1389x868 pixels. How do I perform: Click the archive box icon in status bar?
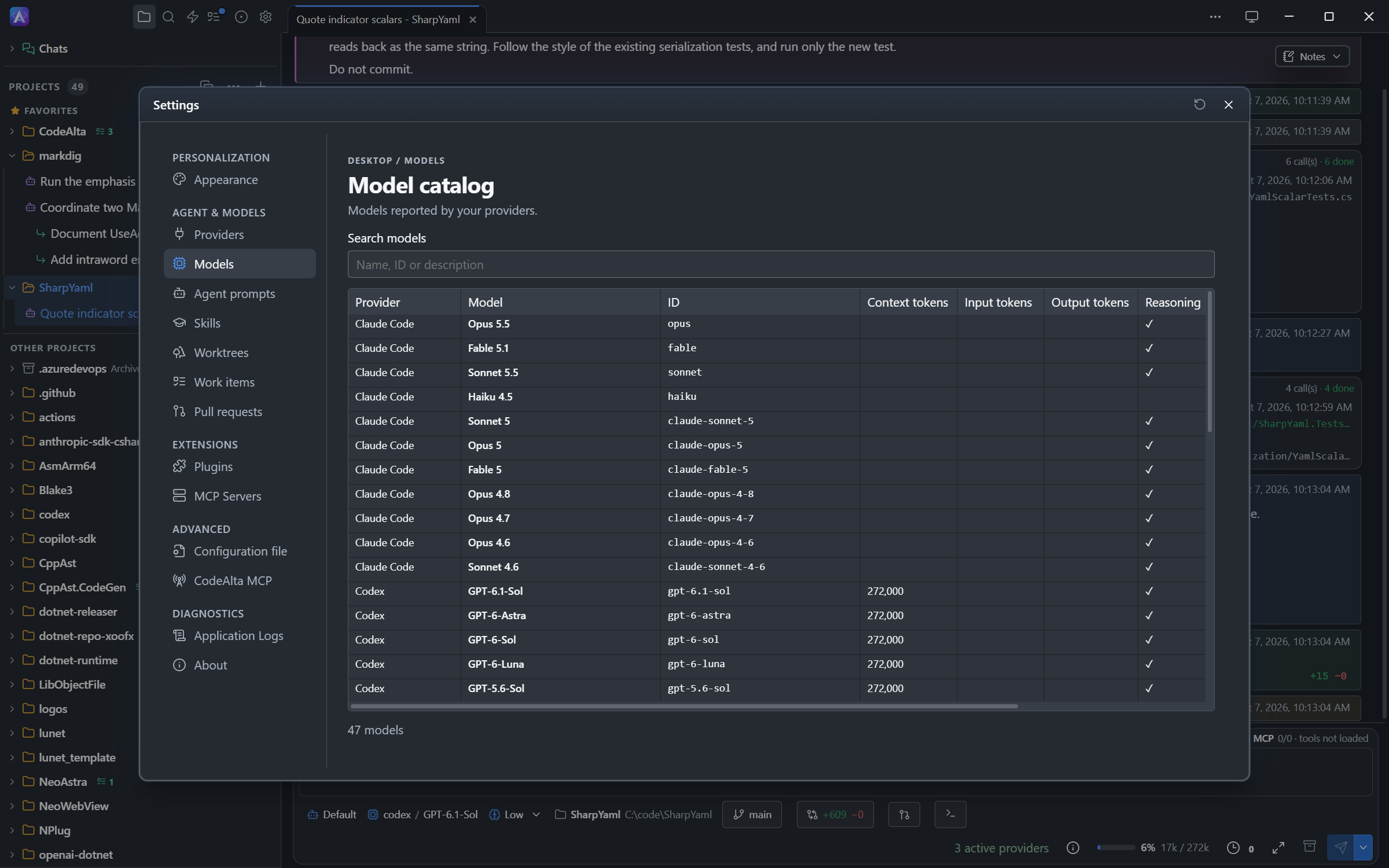click(1310, 847)
